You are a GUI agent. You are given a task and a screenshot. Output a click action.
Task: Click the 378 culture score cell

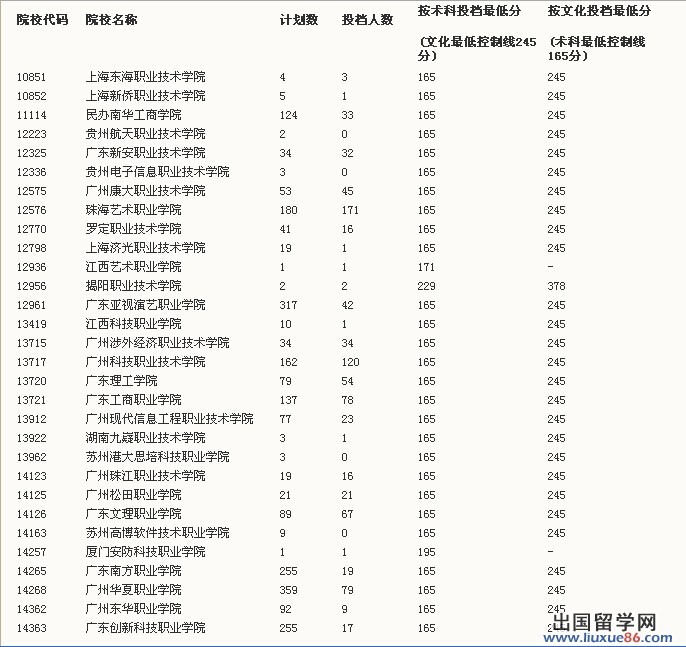(x=556, y=286)
